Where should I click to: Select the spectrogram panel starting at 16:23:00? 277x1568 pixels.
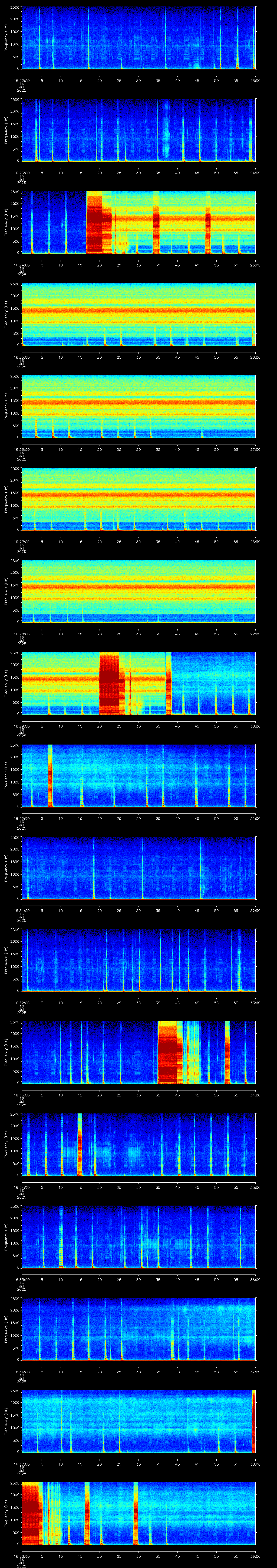(x=138, y=130)
